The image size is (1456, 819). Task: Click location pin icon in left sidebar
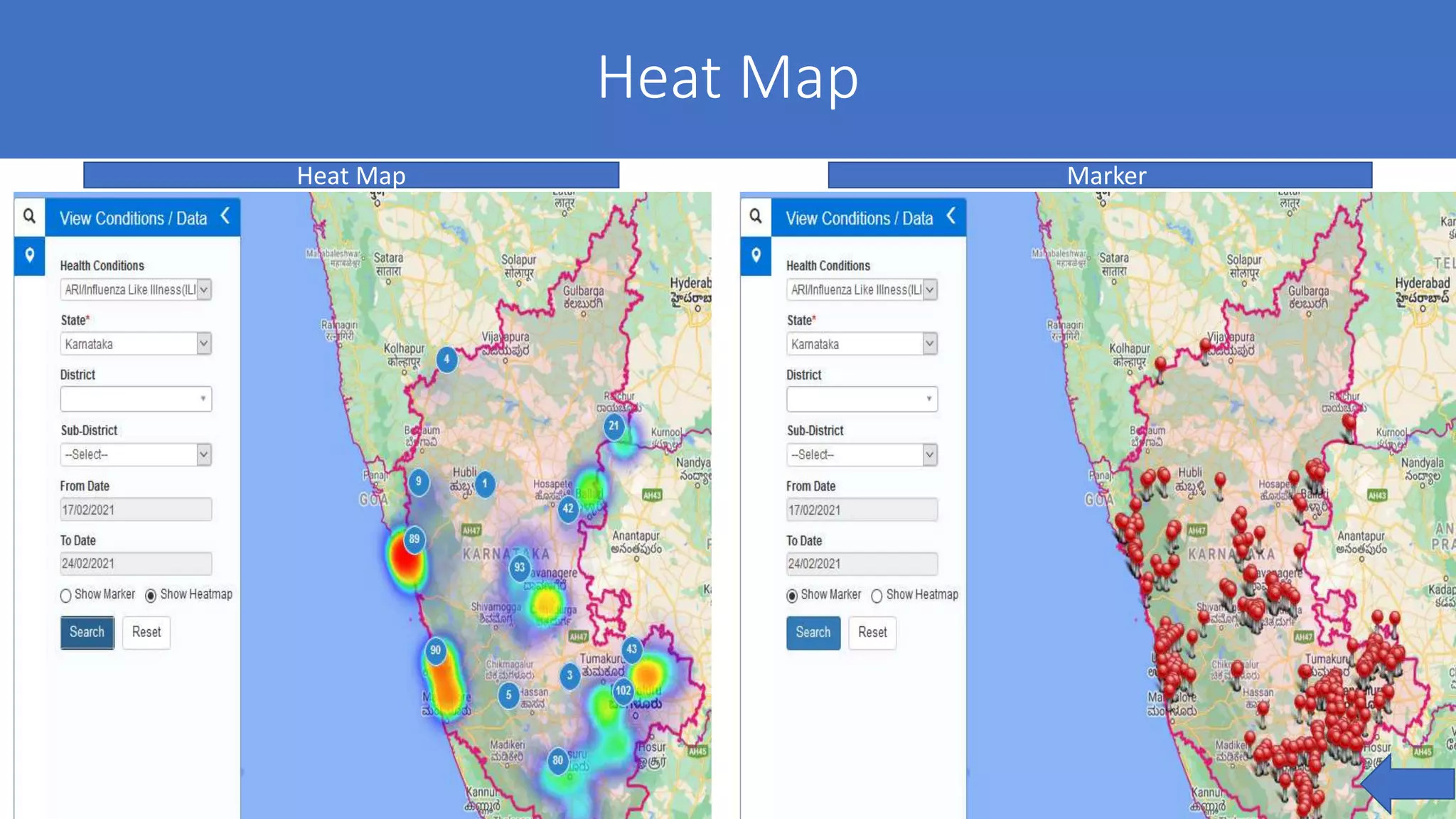coord(29,255)
